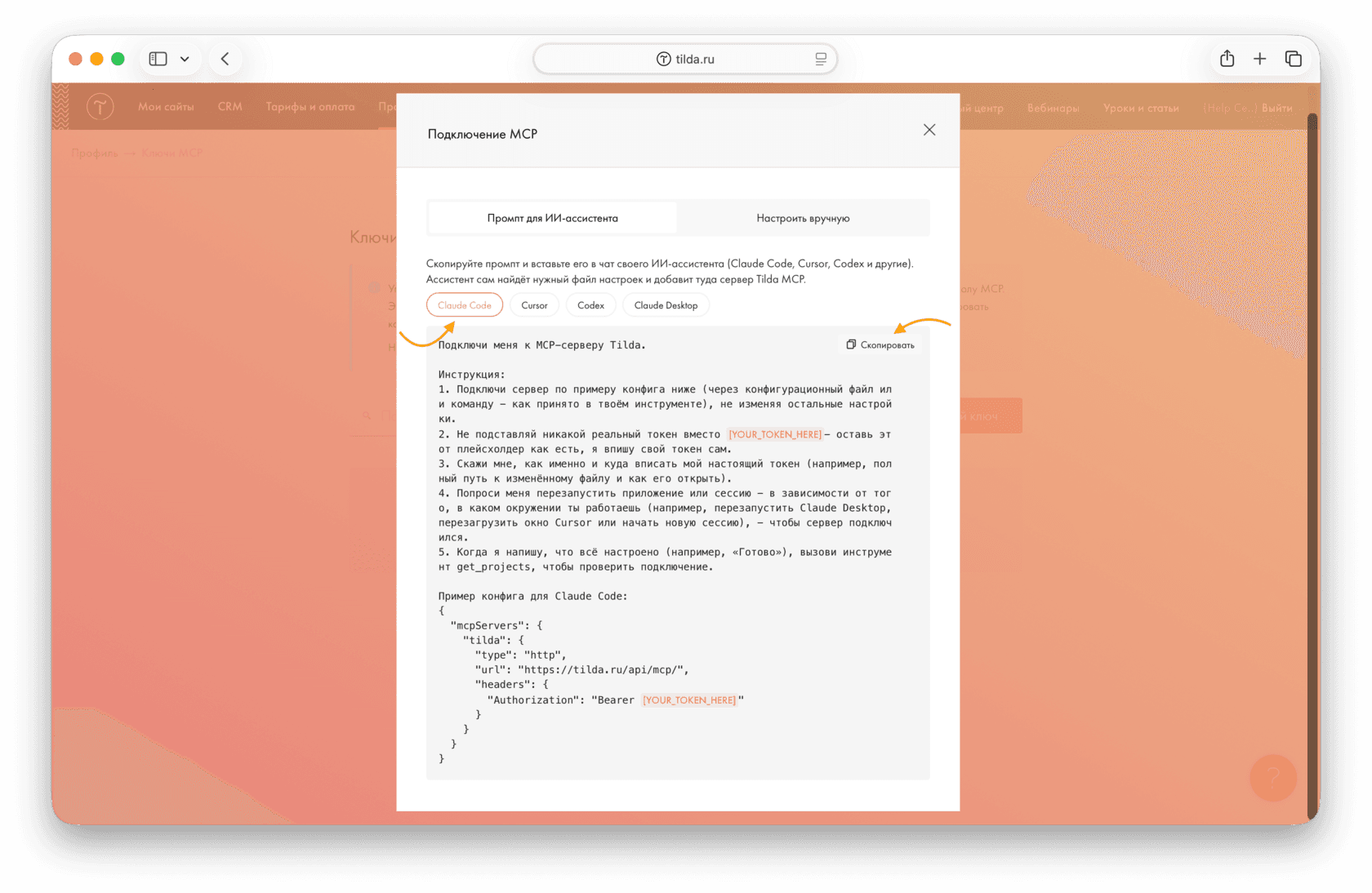The image size is (1372, 893).
Task: Focus the tilda.ru address bar
Action: point(685,59)
